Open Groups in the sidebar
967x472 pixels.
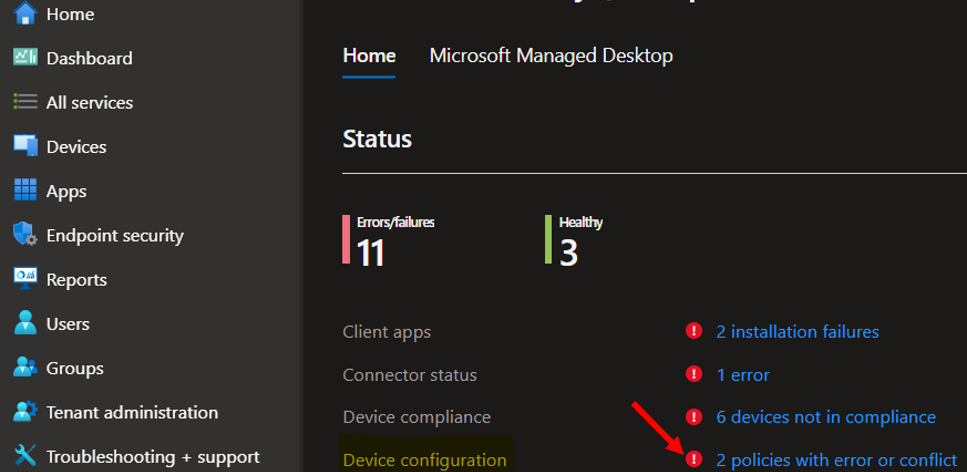tap(75, 368)
